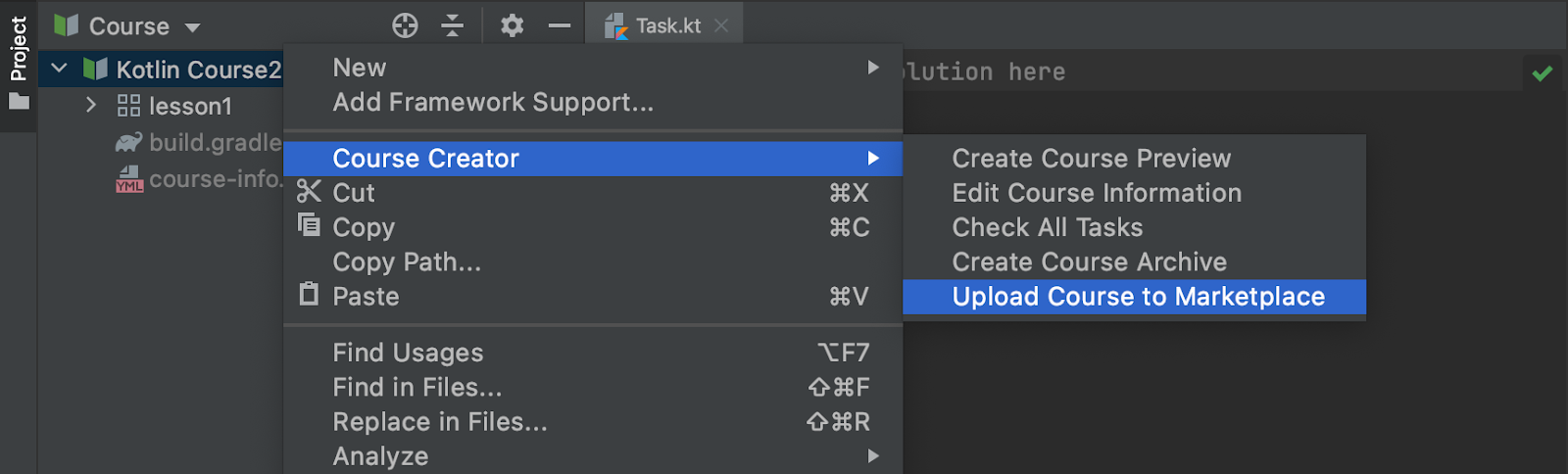The image size is (1568, 474).
Task: Click the locate target crosshair icon
Action: (x=405, y=25)
